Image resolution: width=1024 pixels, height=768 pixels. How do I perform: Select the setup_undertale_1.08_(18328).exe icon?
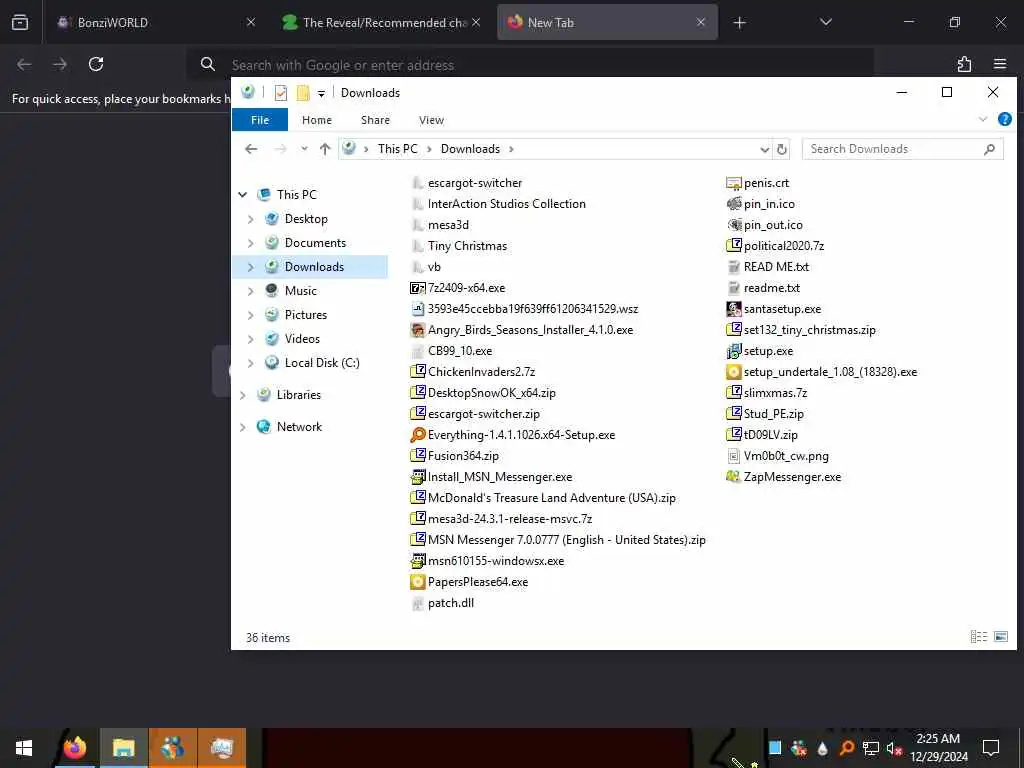[734, 372]
